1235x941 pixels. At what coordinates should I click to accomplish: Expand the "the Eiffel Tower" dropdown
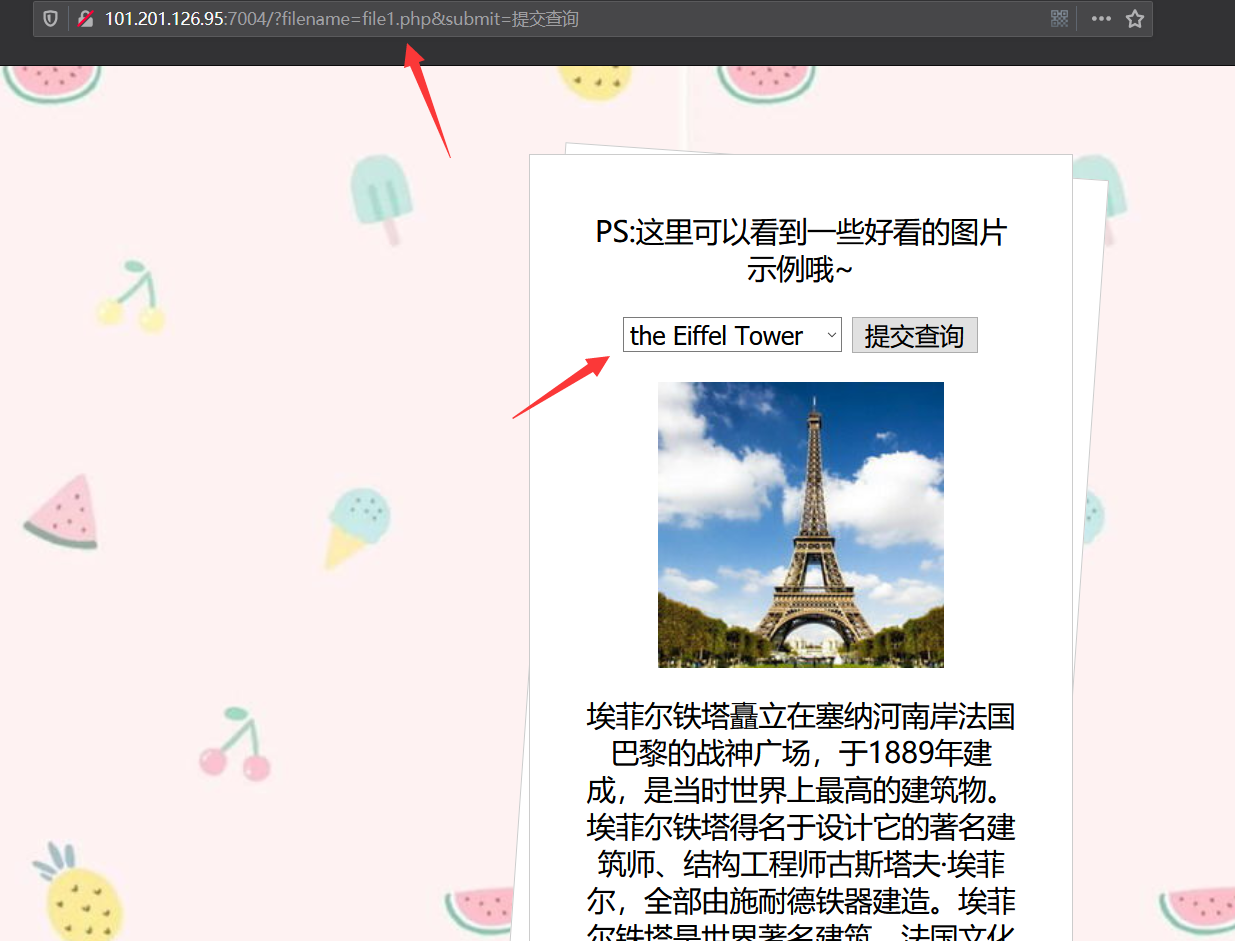coord(732,335)
